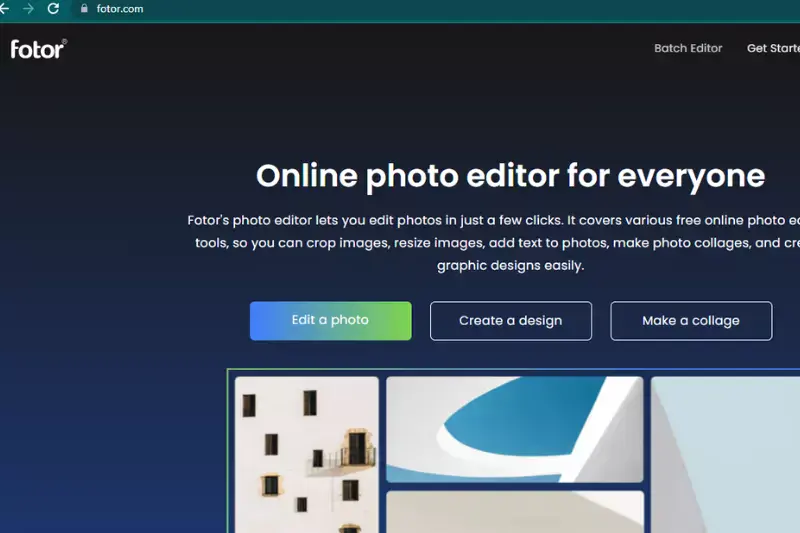Select the blue curved architecture photo

coord(514,429)
